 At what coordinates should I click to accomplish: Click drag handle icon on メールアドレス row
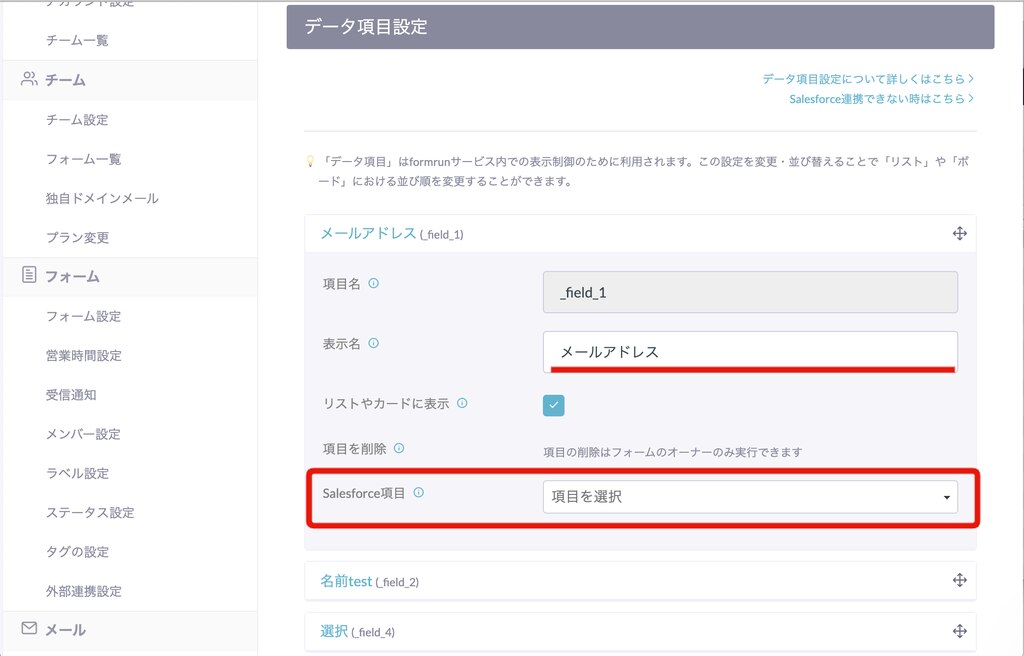coord(959,233)
